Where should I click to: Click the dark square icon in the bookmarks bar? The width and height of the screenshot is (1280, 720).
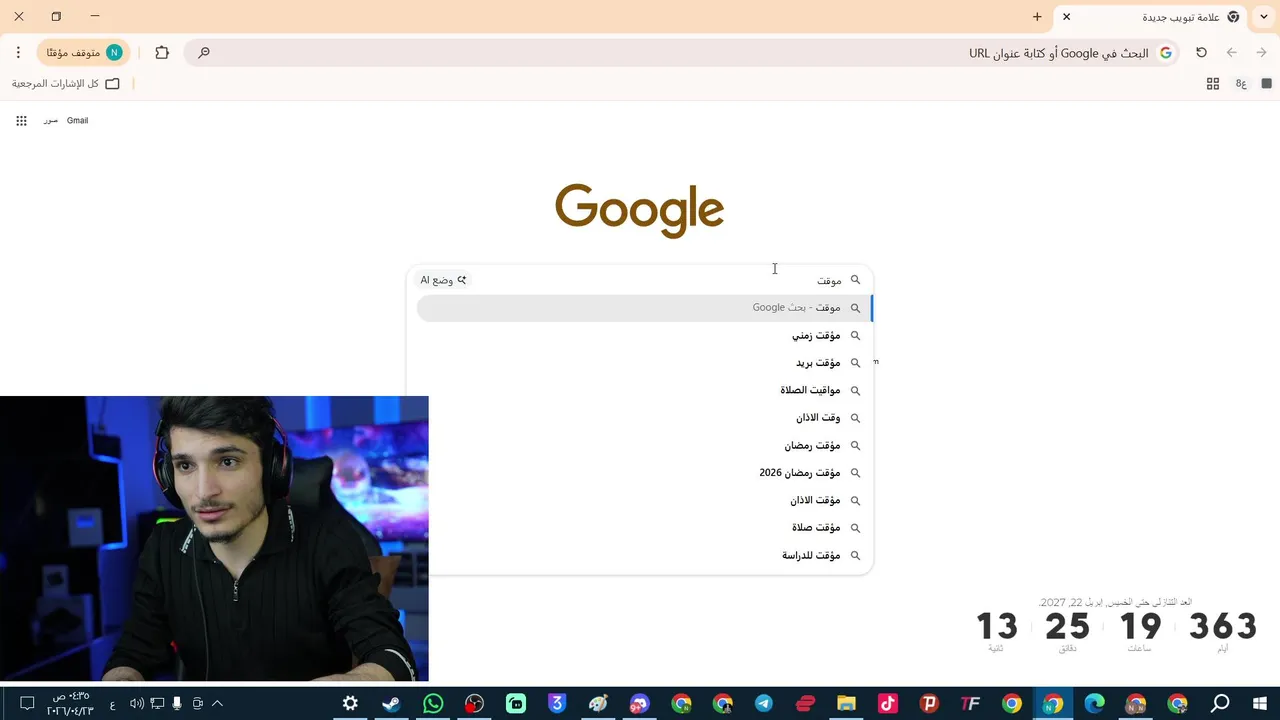tap(1267, 84)
